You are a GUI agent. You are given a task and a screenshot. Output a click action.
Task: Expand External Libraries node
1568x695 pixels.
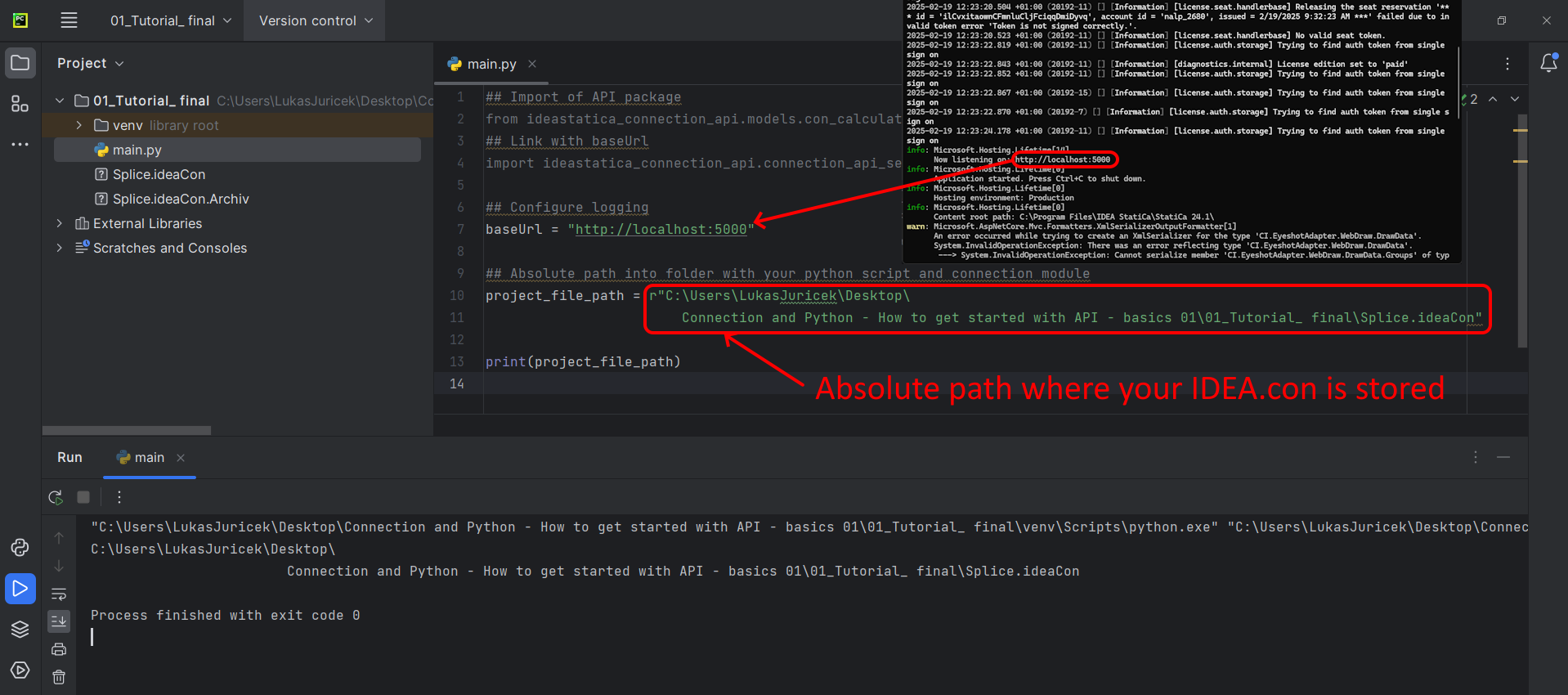[60, 223]
